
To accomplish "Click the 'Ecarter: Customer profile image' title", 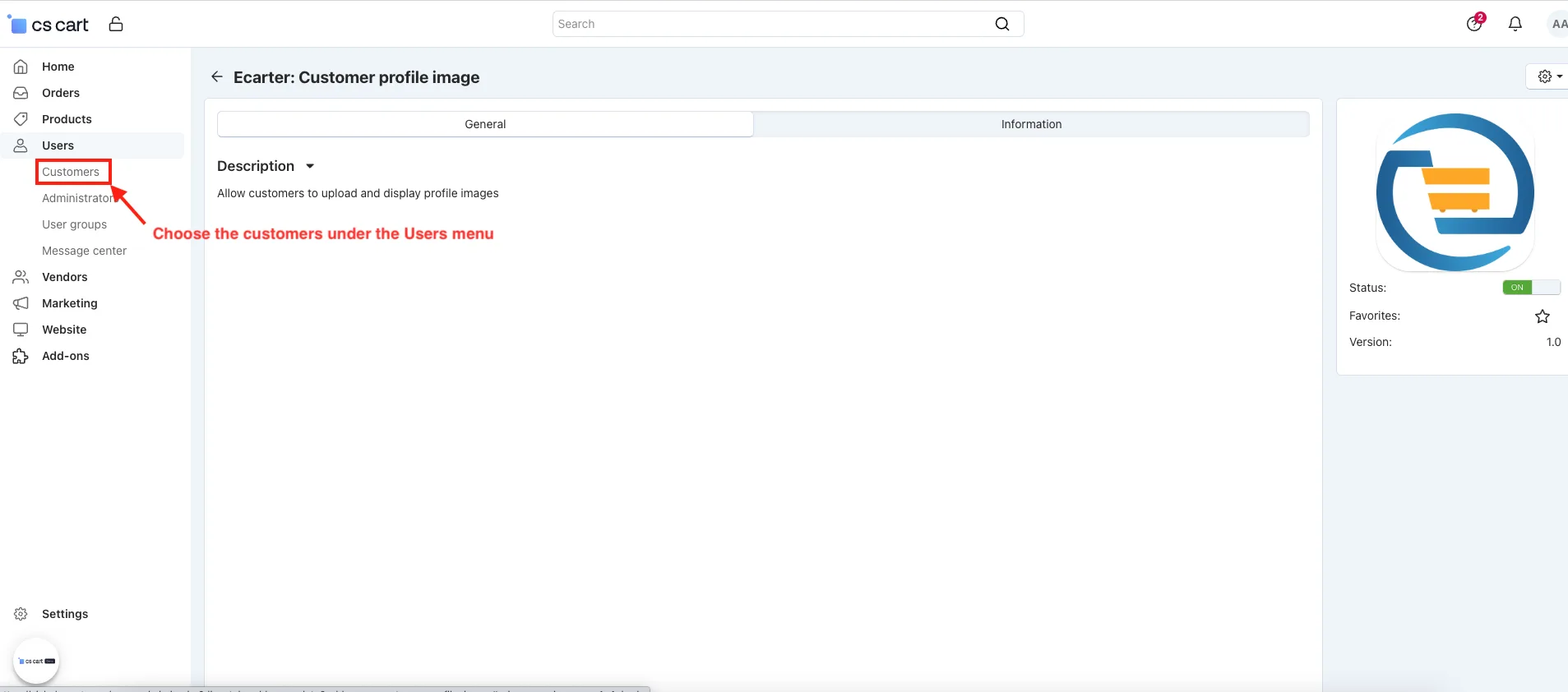I will tap(357, 77).
